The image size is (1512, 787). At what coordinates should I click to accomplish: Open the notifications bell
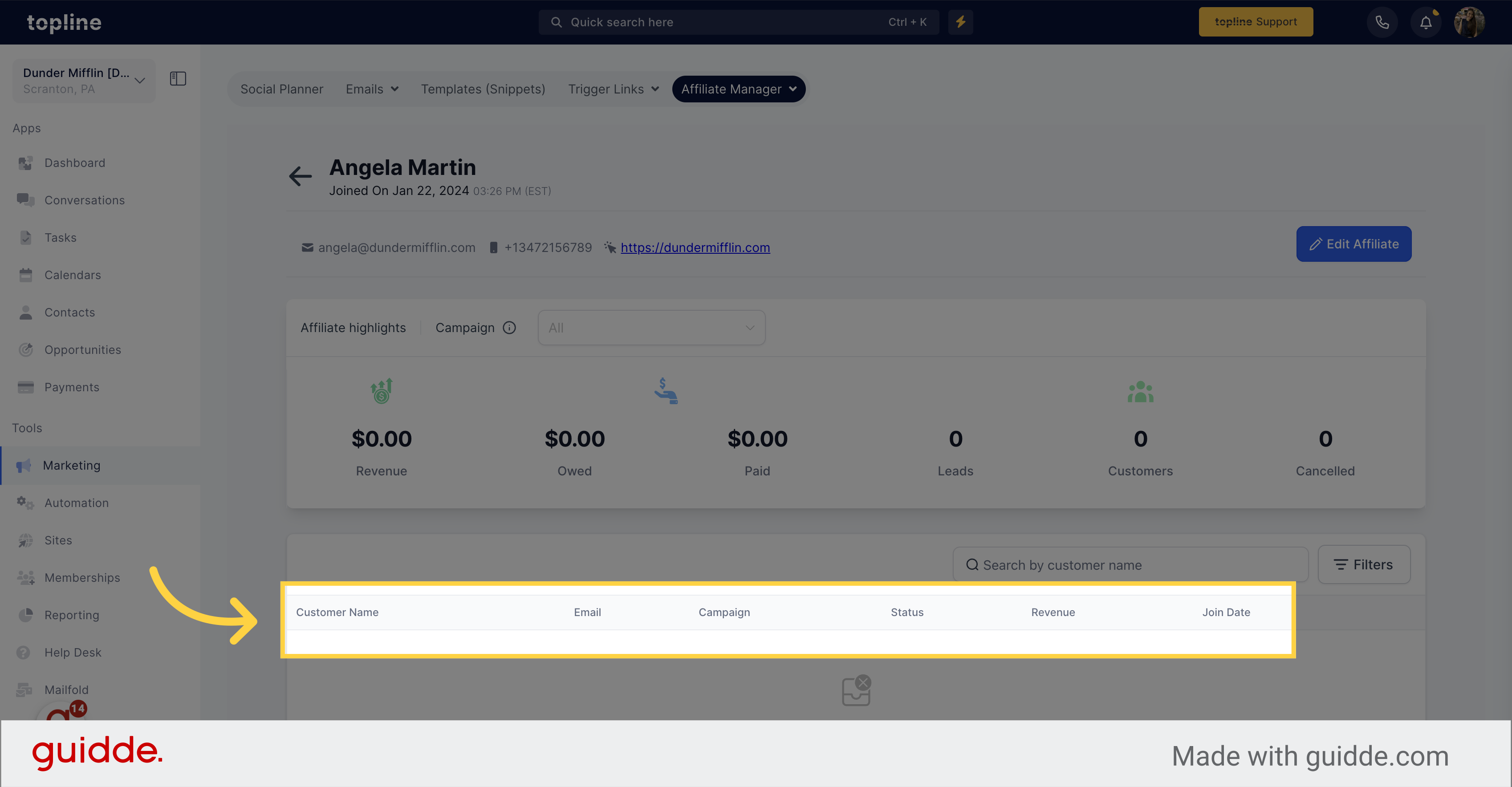click(1426, 22)
